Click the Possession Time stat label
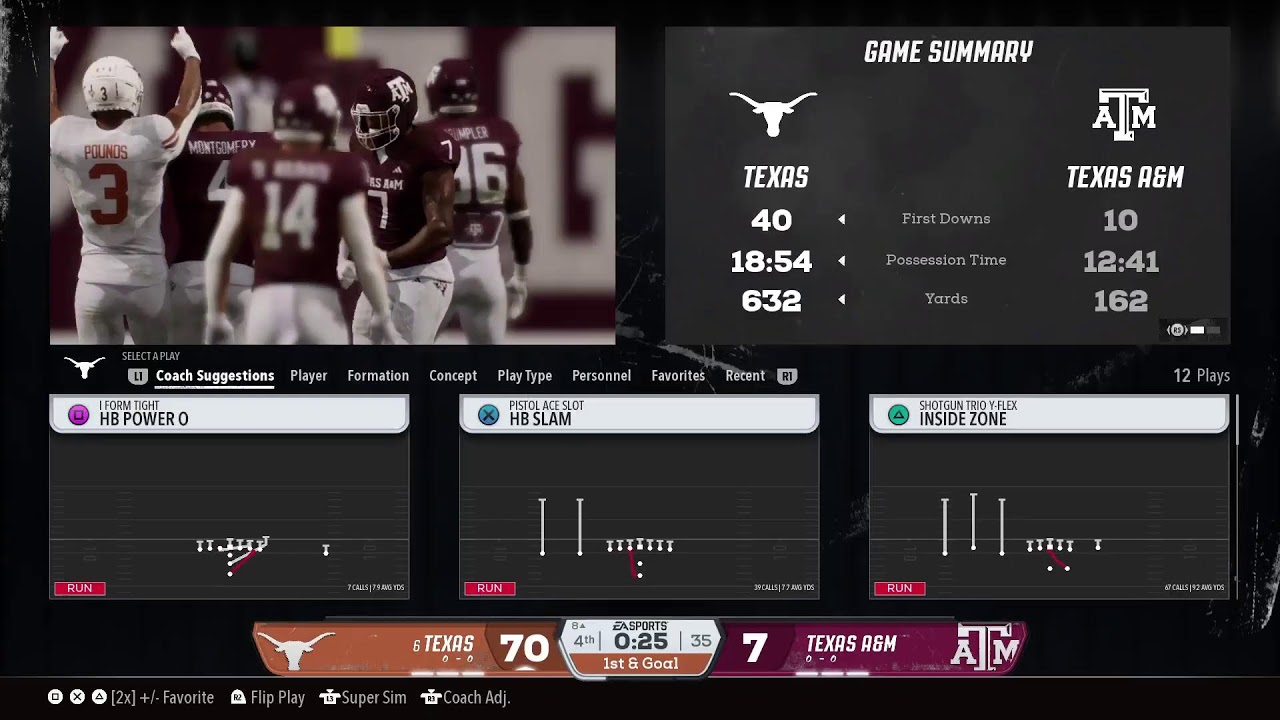Image resolution: width=1280 pixels, height=720 pixels. [x=946, y=260]
